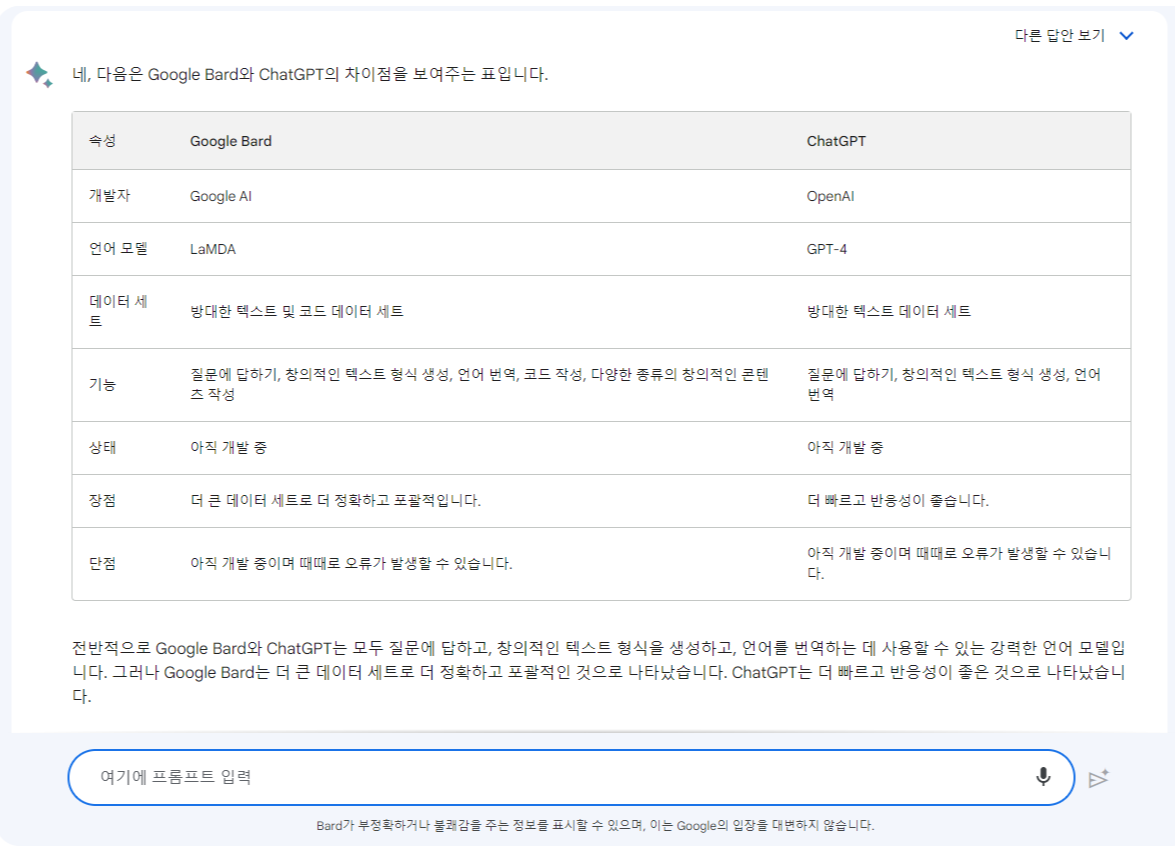Click the GPT-4 table cell

coord(827,249)
